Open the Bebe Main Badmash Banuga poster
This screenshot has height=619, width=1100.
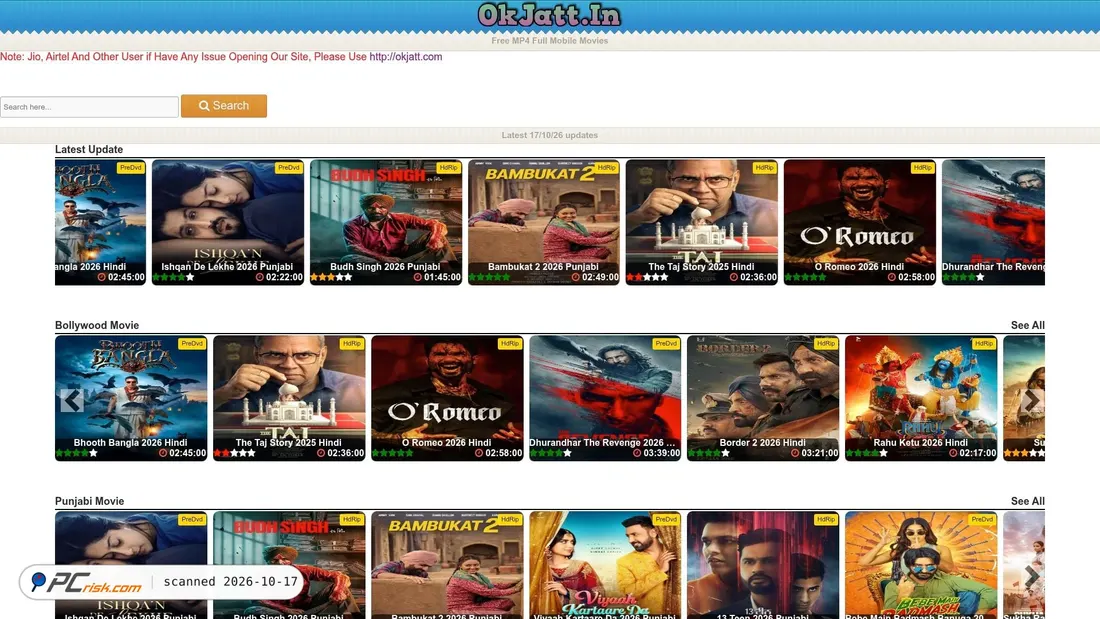920,565
